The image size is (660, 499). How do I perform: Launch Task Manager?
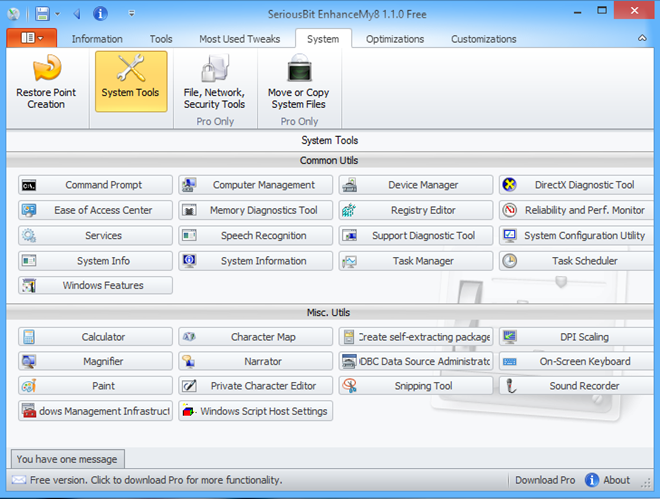click(x=415, y=261)
